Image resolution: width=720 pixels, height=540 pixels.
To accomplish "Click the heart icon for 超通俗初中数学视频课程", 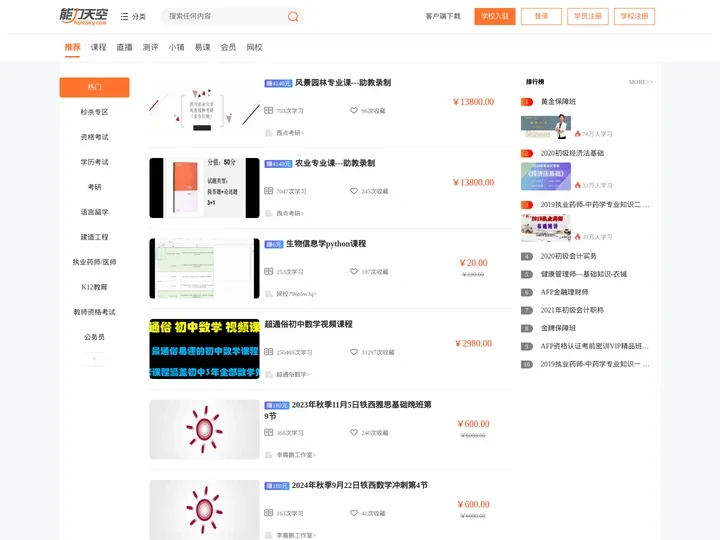I will [x=354, y=352].
